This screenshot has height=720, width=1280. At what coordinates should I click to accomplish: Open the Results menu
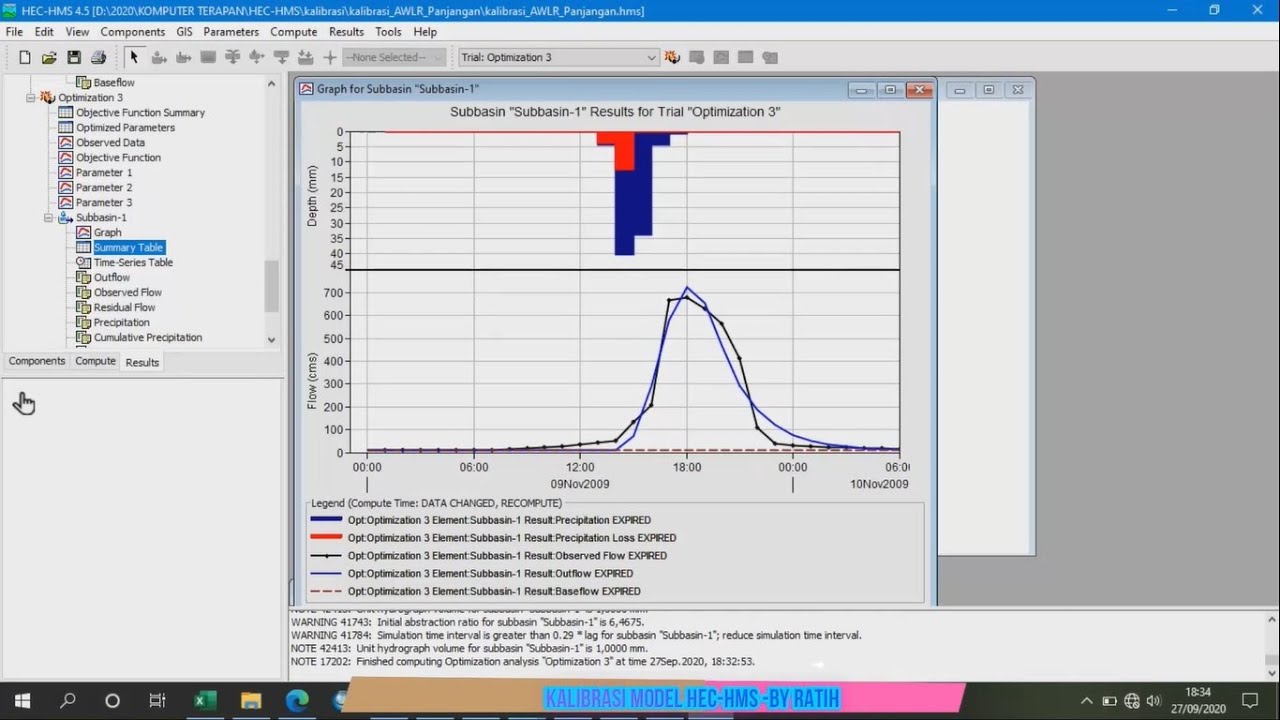[346, 32]
